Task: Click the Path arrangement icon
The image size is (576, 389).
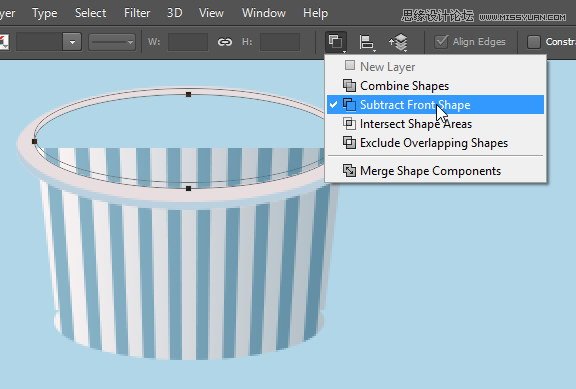Action: [399, 42]
